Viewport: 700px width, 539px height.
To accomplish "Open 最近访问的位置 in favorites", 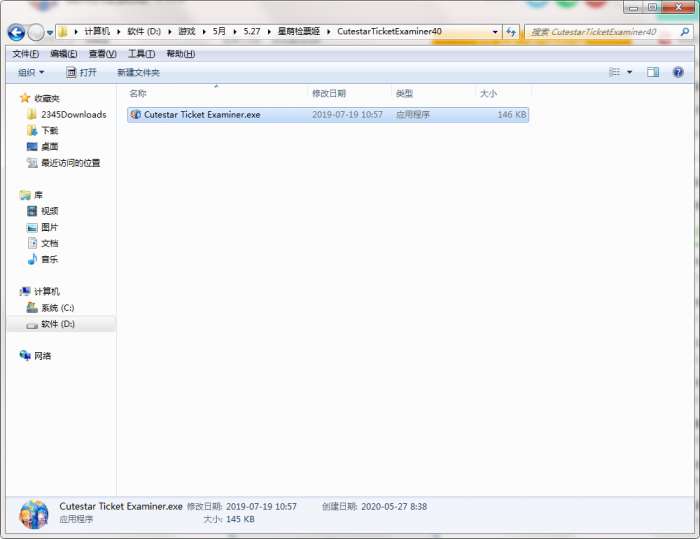I will 71,163.
